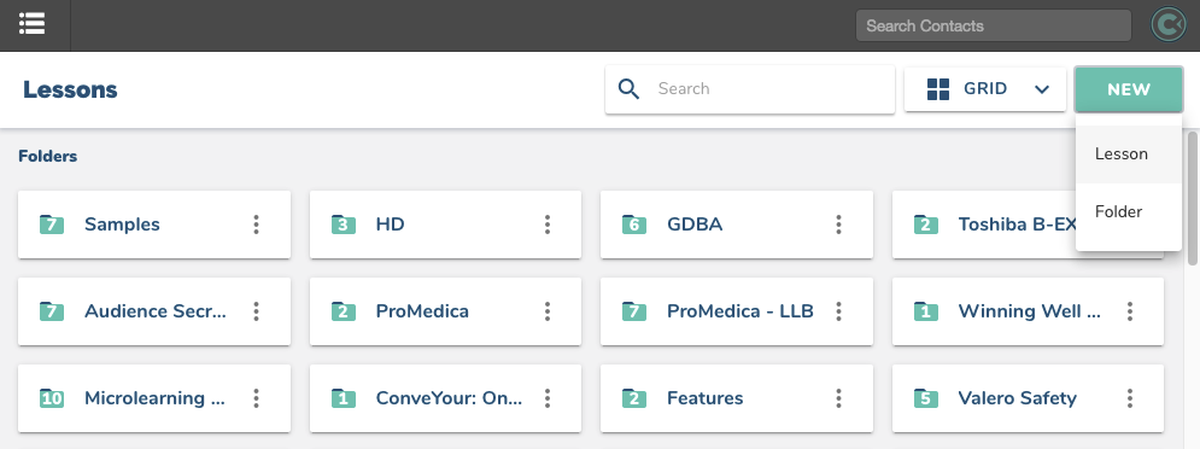The height and width of the screenshot is (449, 1200).
Task: Open options menu for Samples folder
Action: point(256,225)
